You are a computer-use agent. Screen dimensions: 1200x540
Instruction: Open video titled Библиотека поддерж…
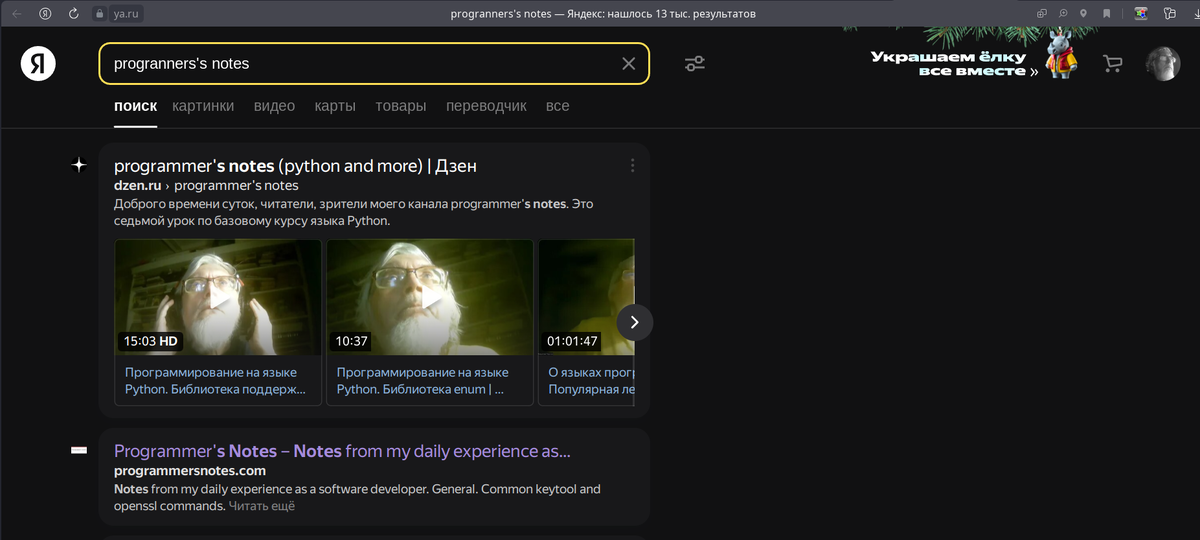point(216,380)
